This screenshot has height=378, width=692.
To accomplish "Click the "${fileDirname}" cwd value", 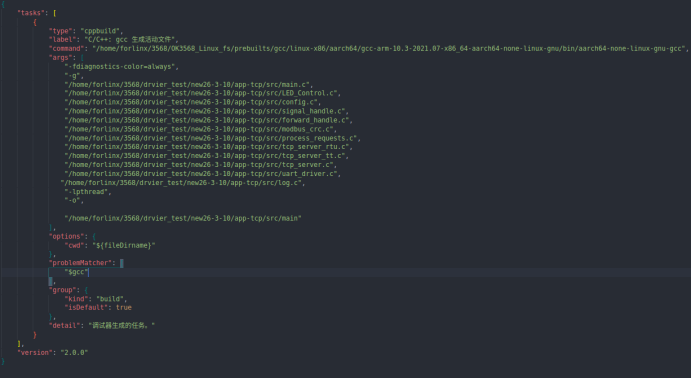I will (124, 245).
